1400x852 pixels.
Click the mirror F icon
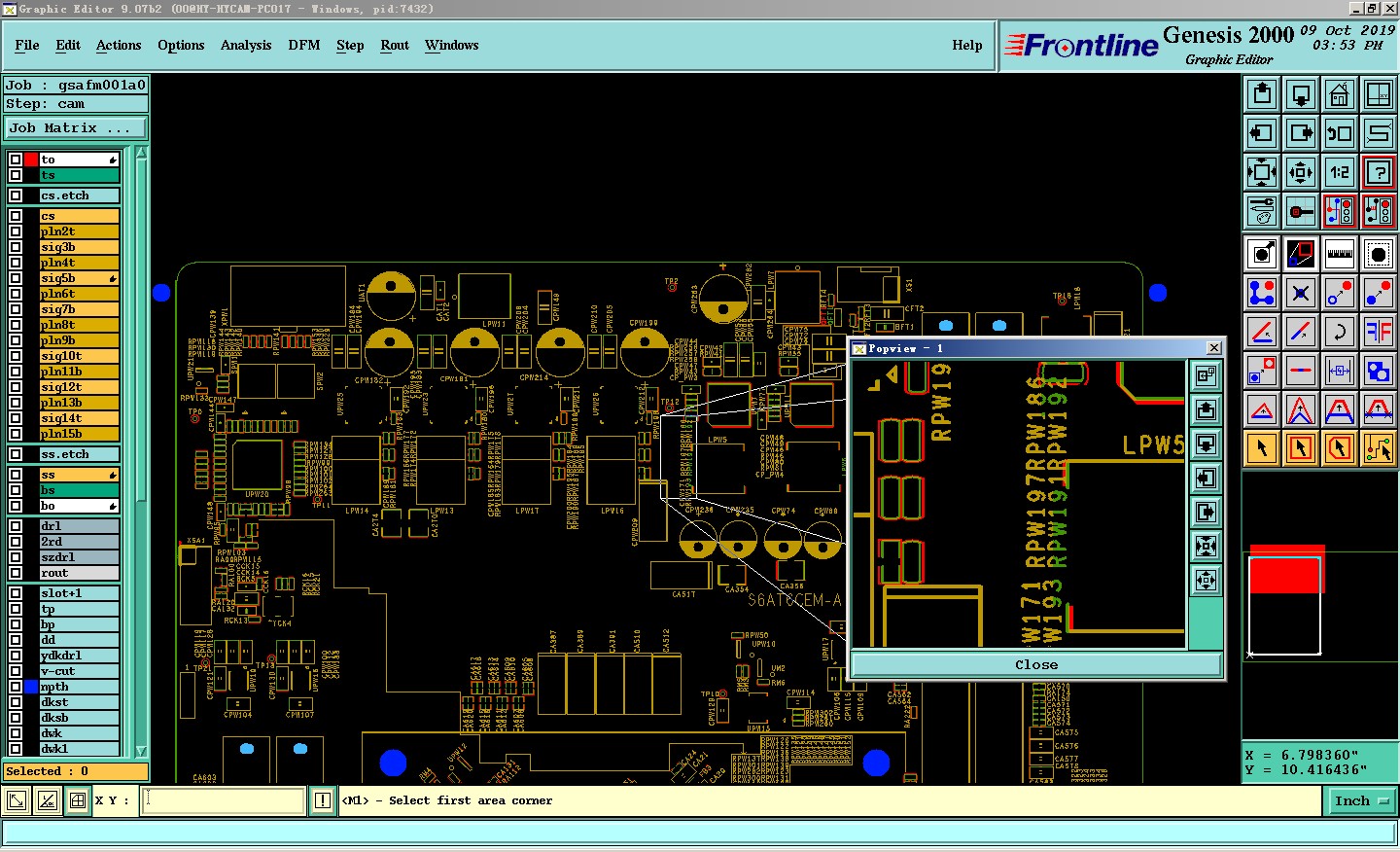coord(1379,332)
